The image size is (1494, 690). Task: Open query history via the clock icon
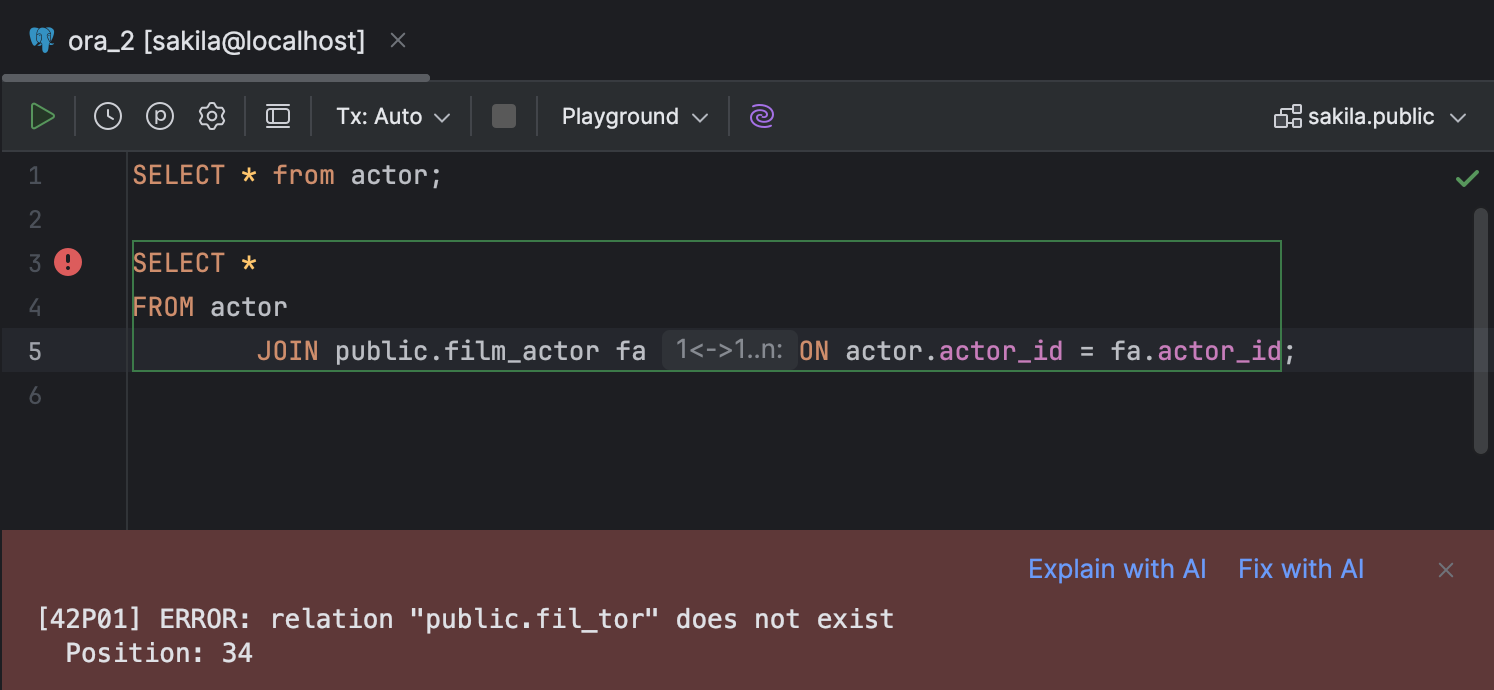tap(107, 115)
